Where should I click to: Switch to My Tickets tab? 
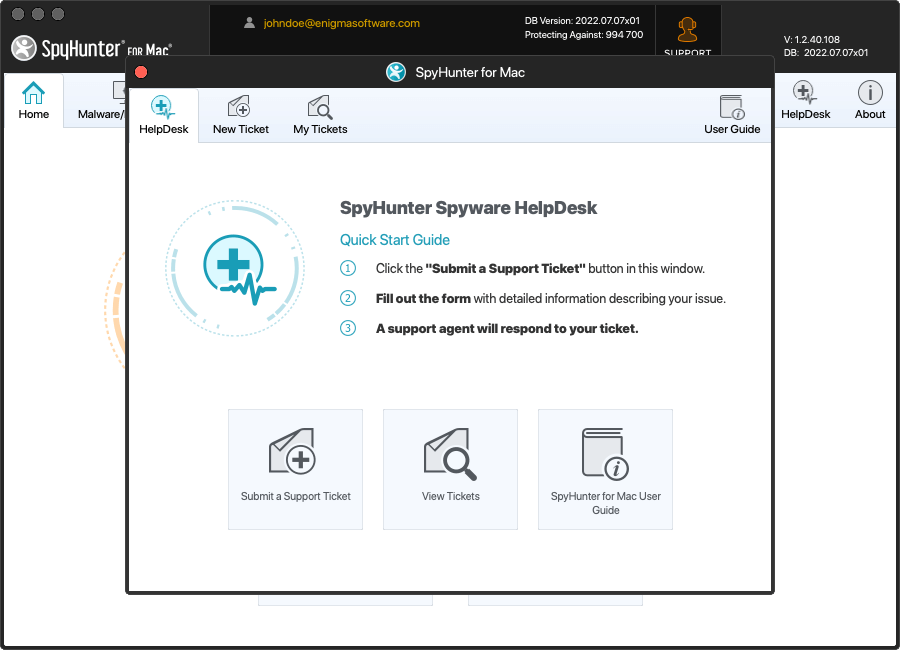tap(320, 107)
